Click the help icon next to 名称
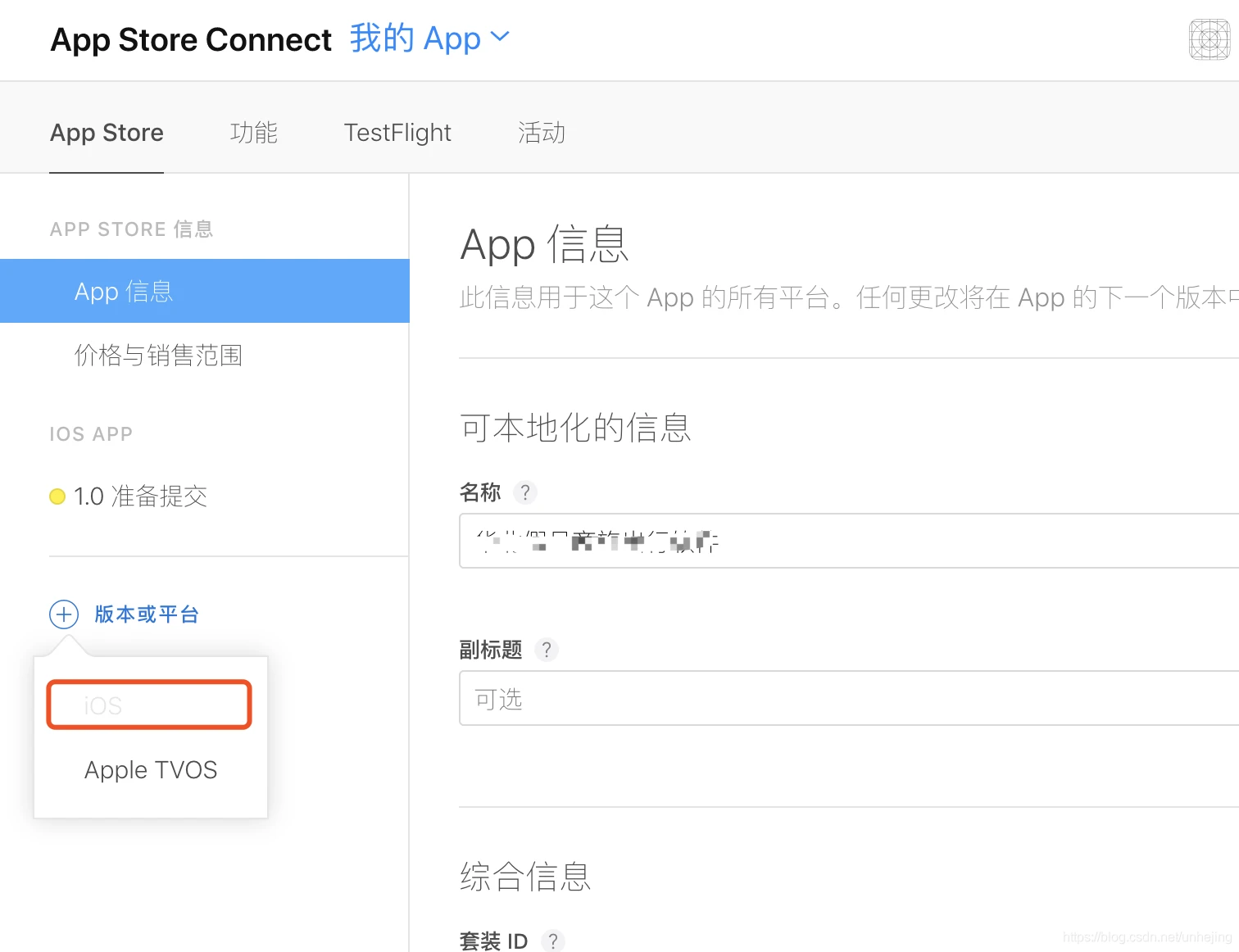 [525, 492]
